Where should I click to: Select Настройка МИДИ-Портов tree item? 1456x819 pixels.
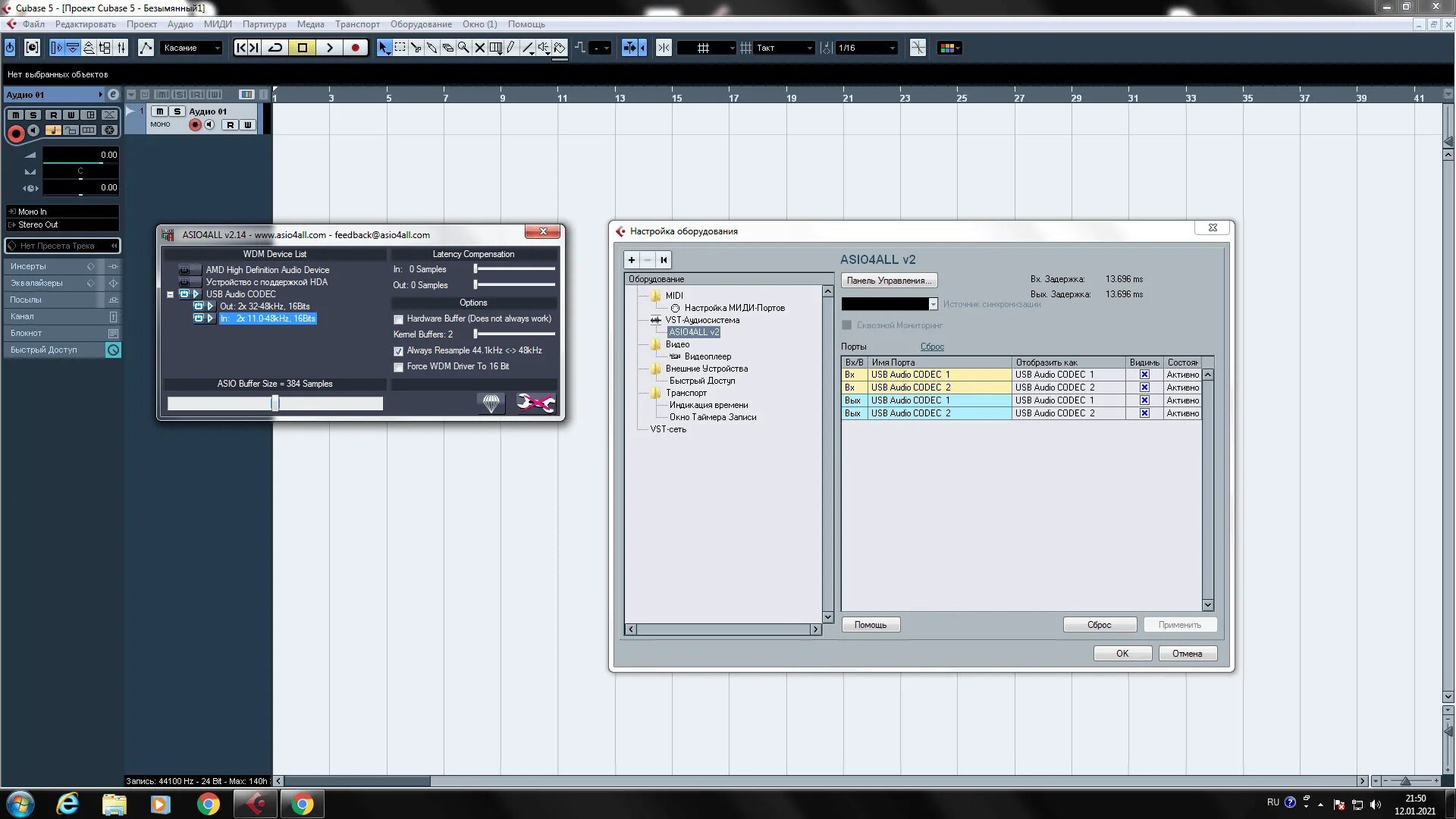[x=735, y=308]
